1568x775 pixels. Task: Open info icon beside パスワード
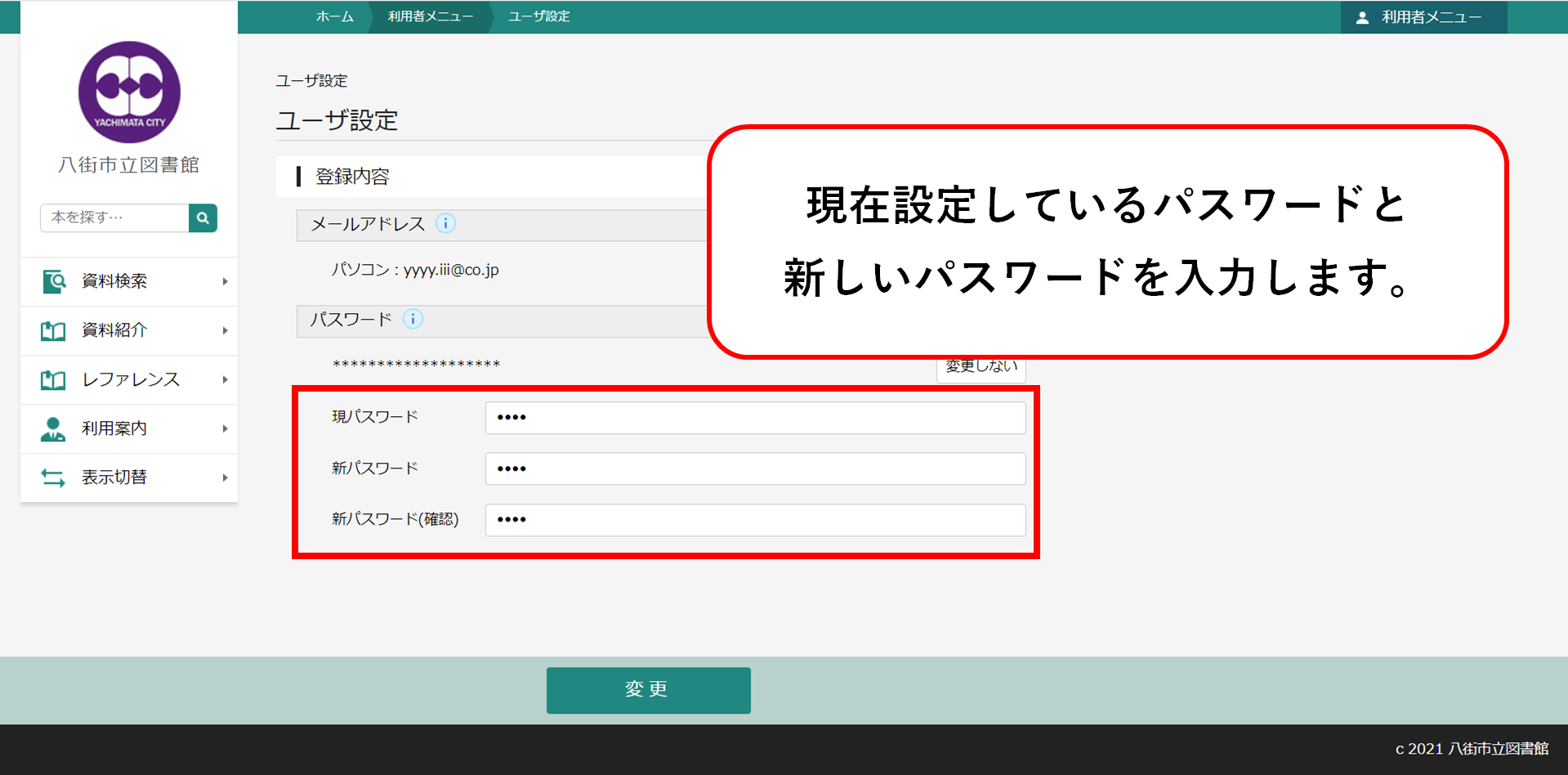[413, 320]
